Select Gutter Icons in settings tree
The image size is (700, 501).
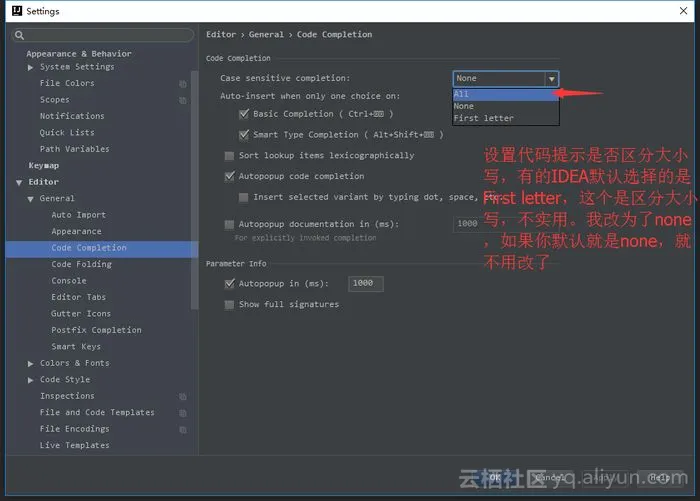click(x=81, y=313)
